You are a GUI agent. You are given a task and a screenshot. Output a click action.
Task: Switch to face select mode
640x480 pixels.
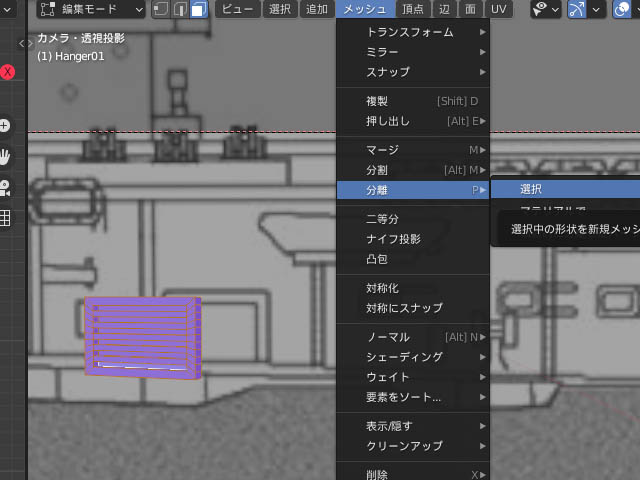199,9
